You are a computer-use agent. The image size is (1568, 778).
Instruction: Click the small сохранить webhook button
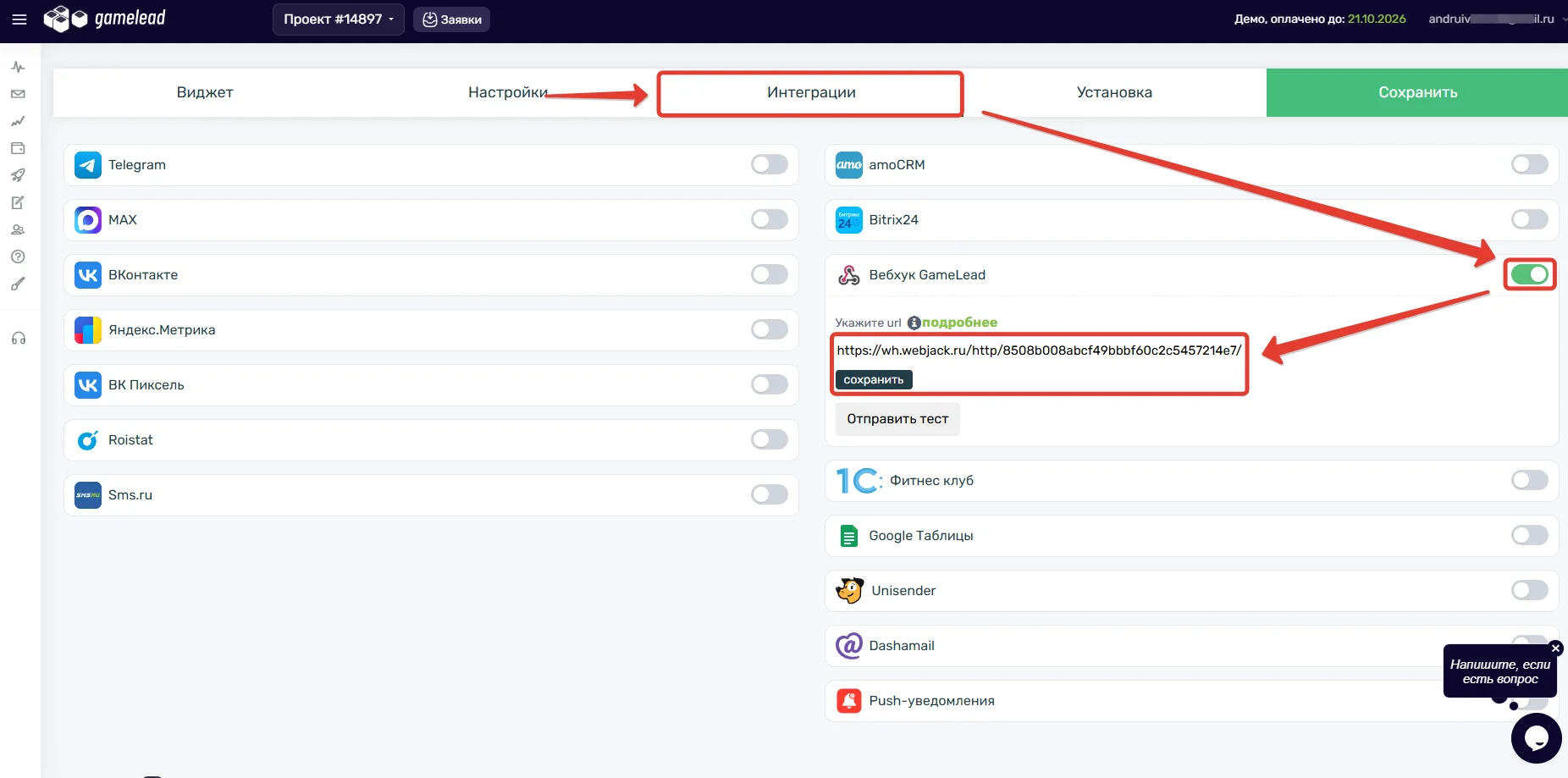point(874,380)
